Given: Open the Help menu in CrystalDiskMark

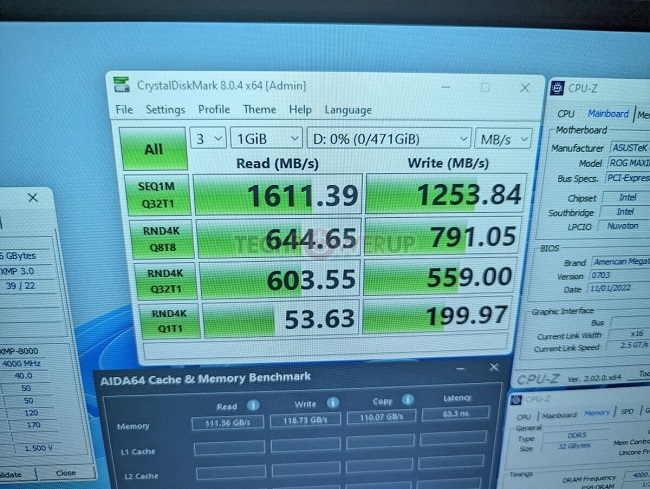Looking at the screenshot, I should coord(300,110).
